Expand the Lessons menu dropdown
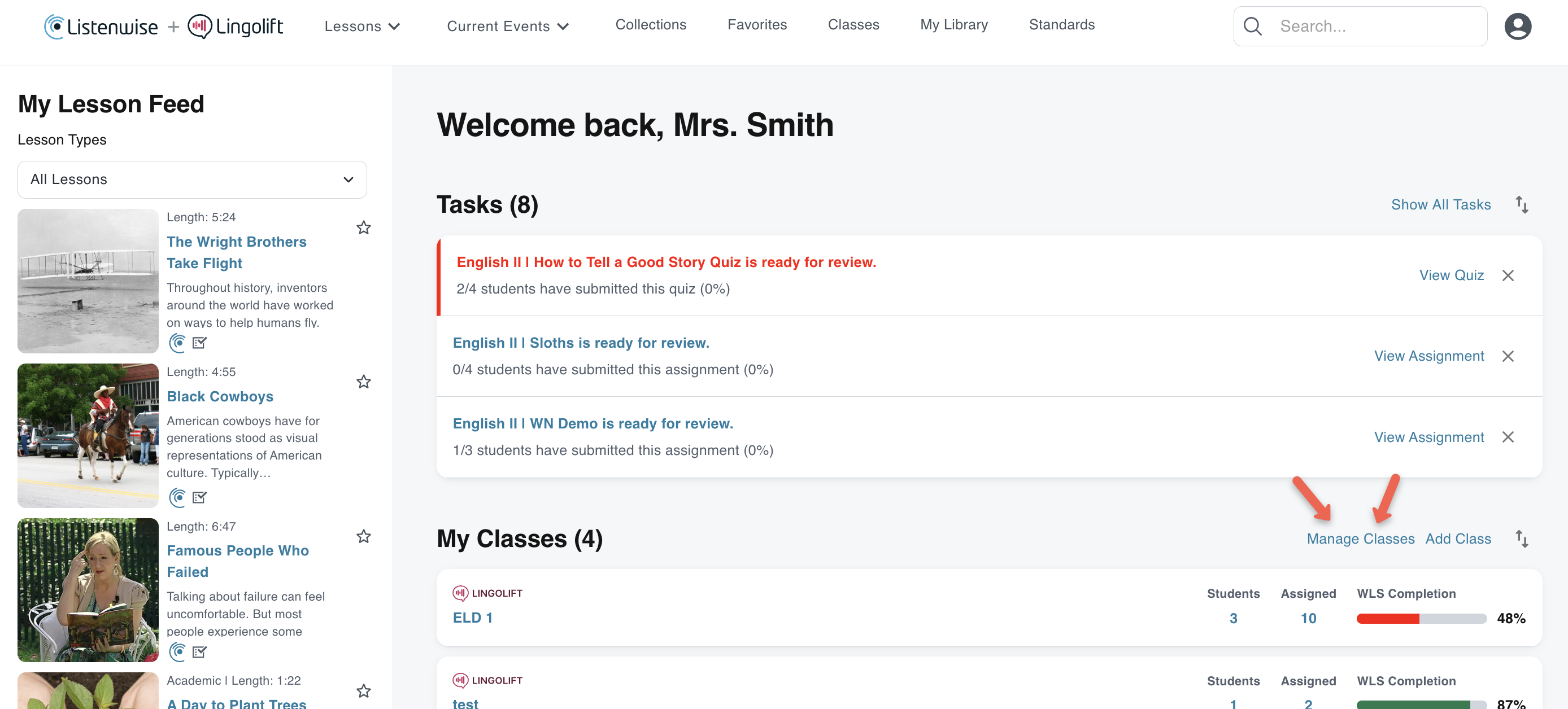1568x709 pixels. [362, 26]
